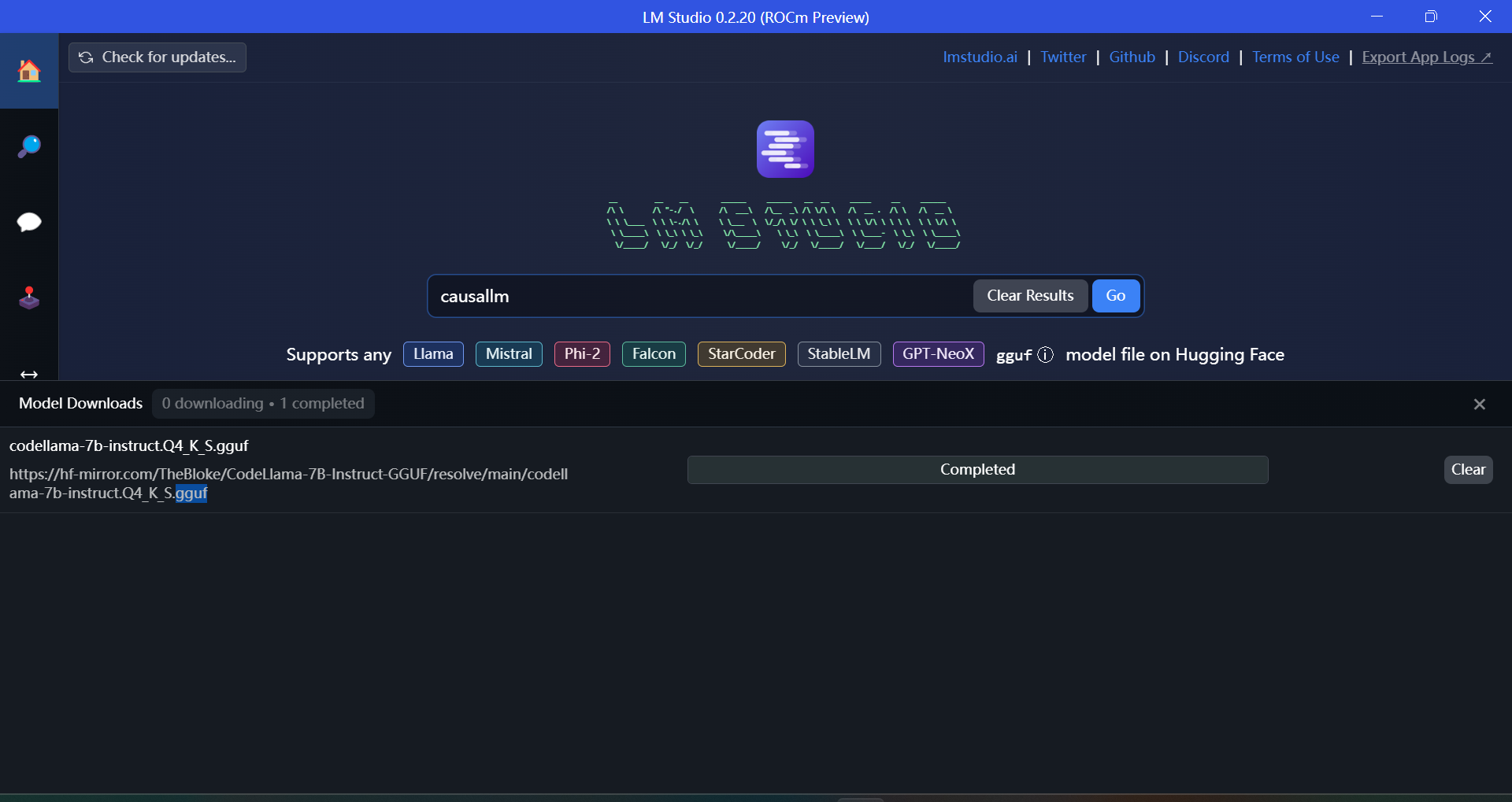Click Check for updates button
Screen dimensions: 1512x802
point(157,57)
